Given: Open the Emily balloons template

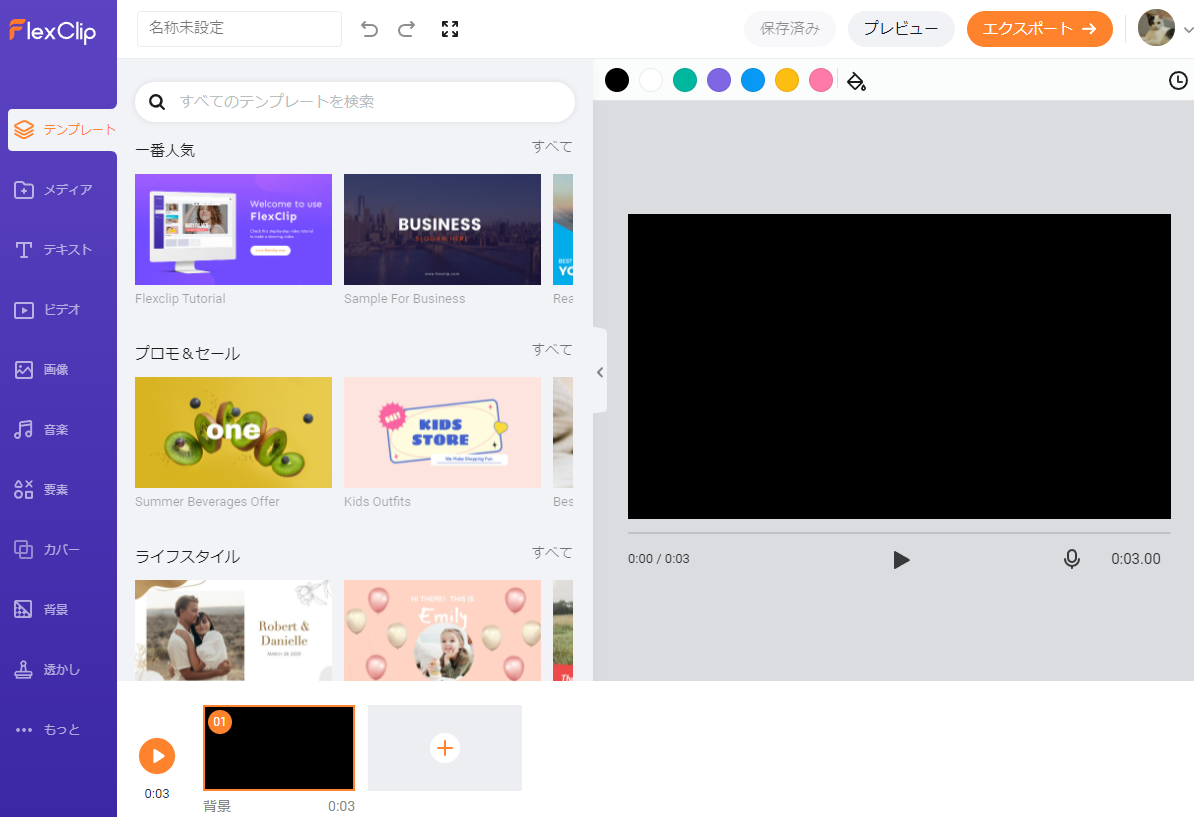Looking at the screenshot, I should coord(442,630).
